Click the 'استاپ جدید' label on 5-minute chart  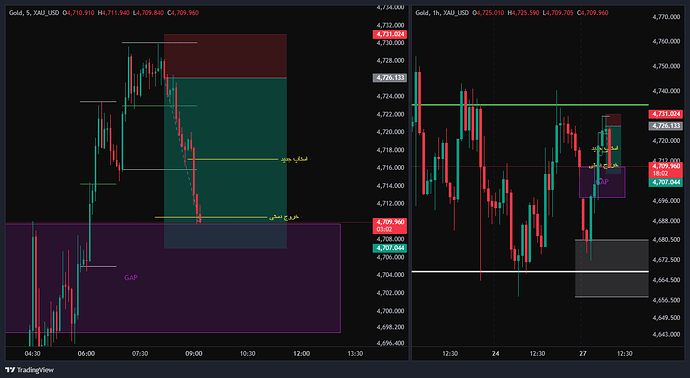[x=294, y=158]
